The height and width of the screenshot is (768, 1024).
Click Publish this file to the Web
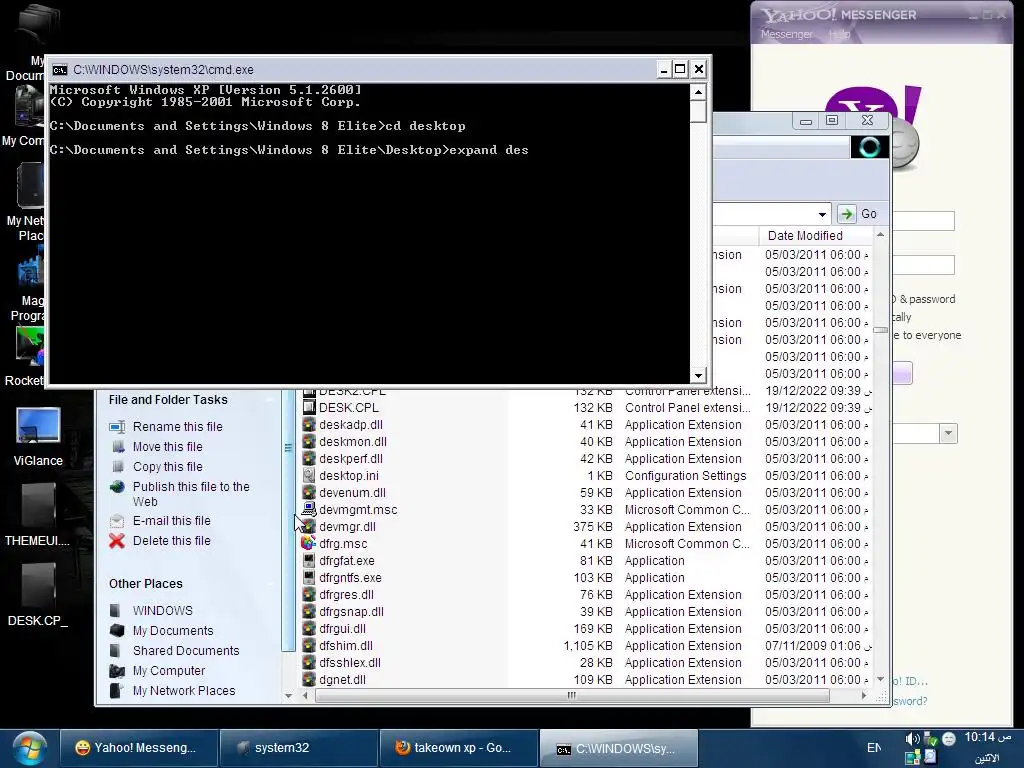(191, 494)
